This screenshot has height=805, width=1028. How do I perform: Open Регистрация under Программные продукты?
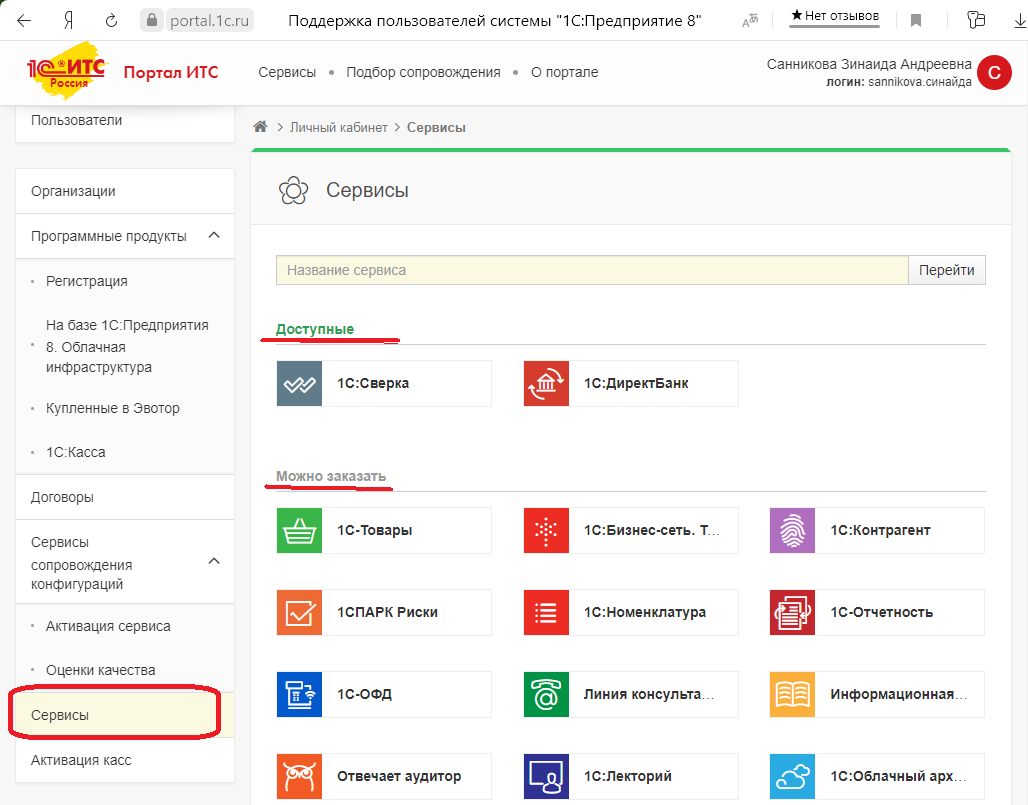(87, 281)
